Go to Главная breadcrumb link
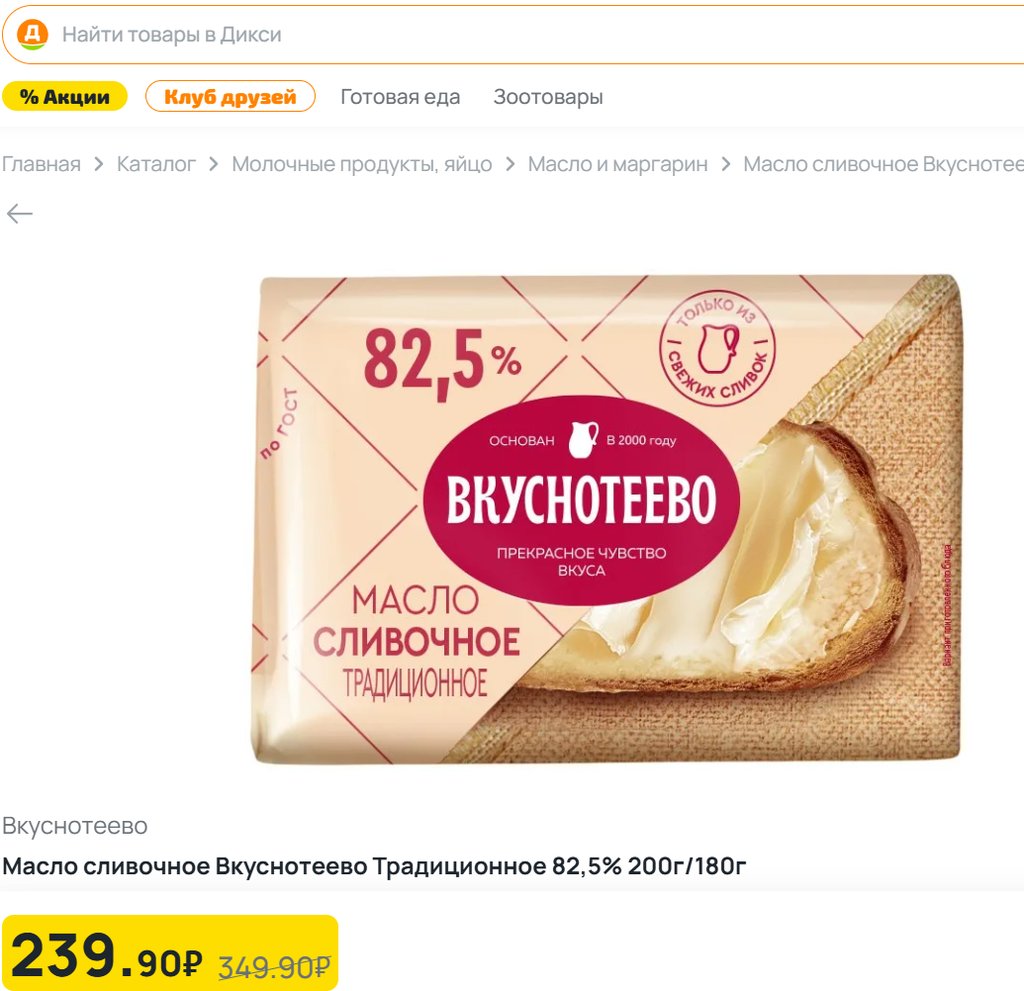The image size is (1024, 991). pos(41,164)
